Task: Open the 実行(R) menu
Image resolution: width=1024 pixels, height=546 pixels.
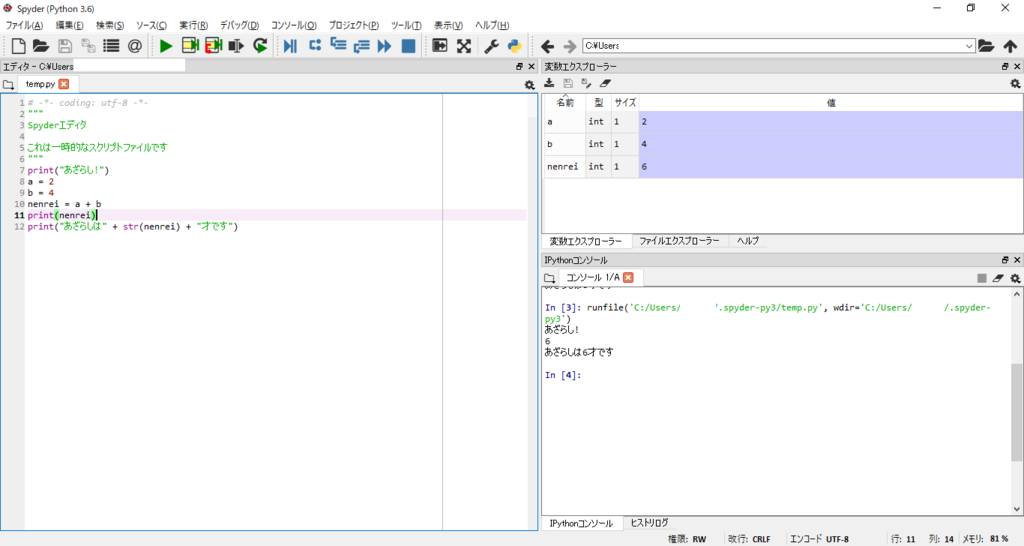Action: (193, 25)
